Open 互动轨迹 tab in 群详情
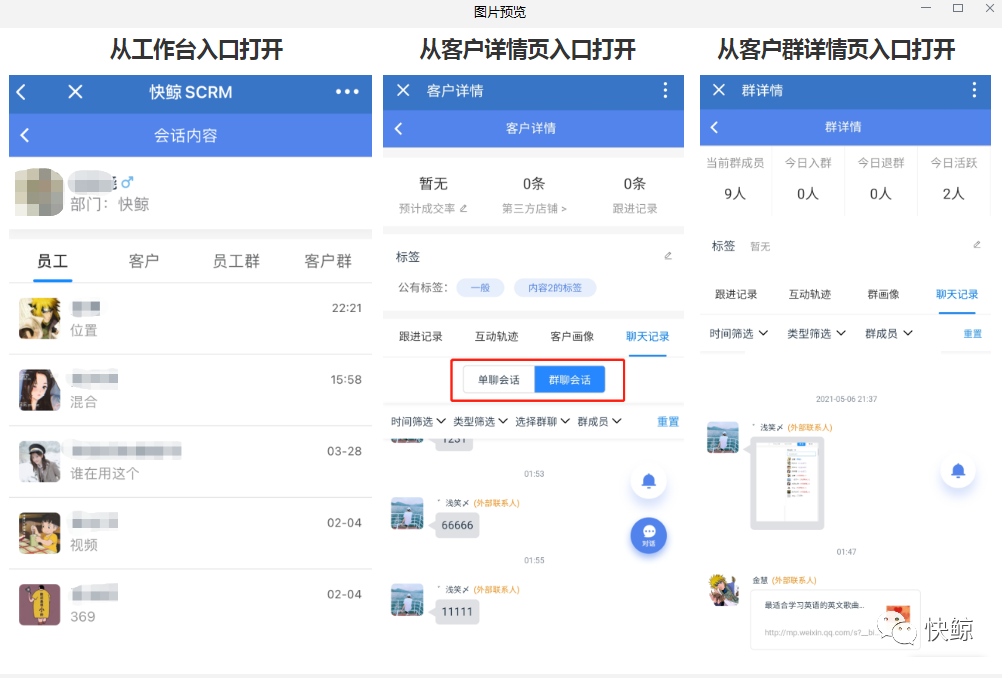 [810, 294]
